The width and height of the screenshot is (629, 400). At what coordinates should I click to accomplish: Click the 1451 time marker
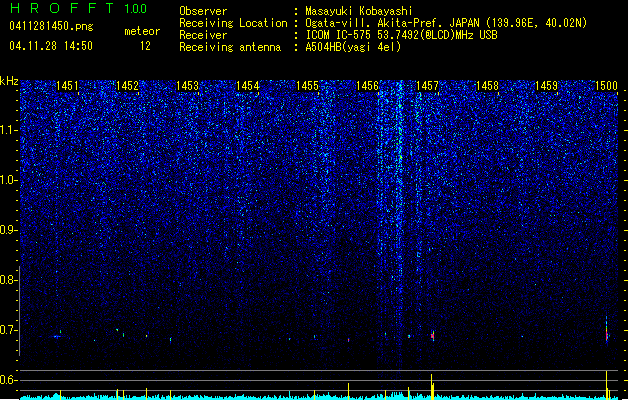click(x=67, y=86)
